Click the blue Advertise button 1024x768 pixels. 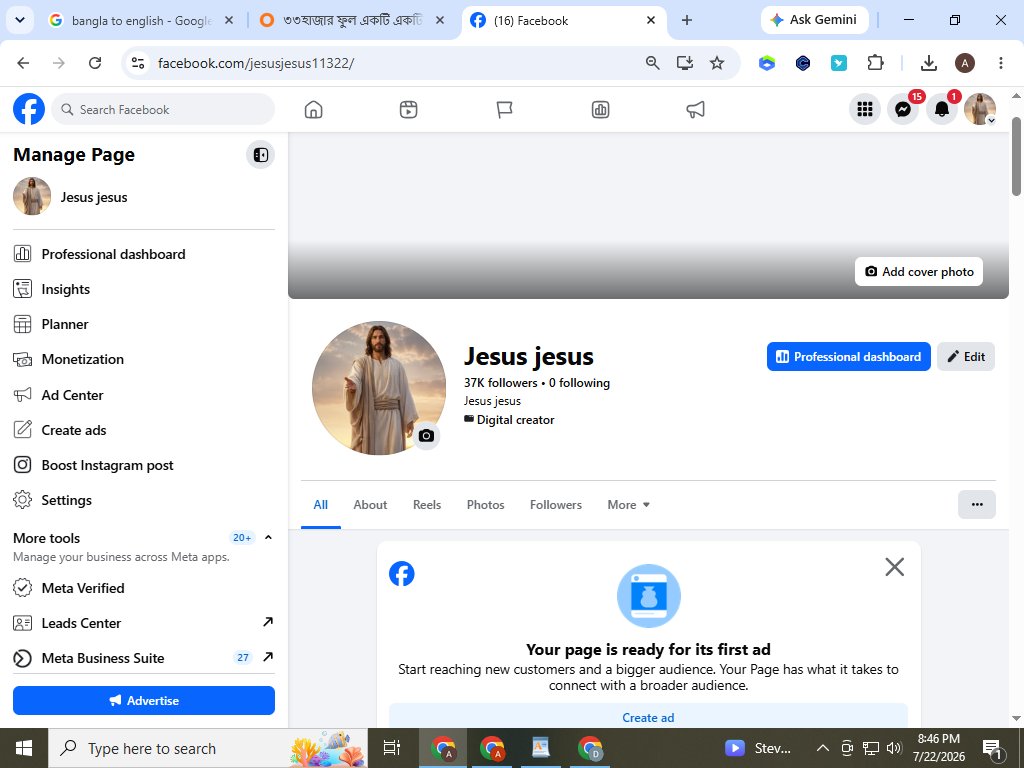coord(144,700)
